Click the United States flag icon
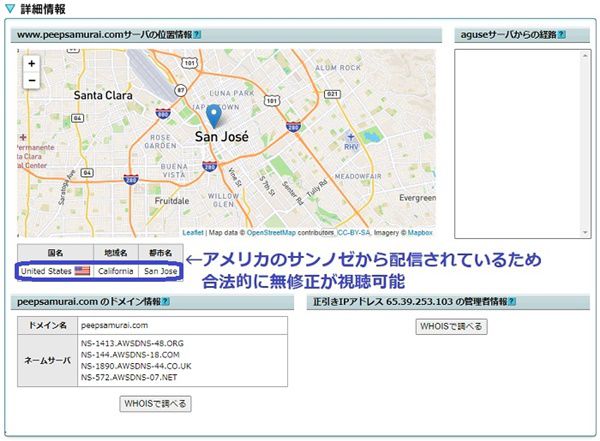 [82, 271]
